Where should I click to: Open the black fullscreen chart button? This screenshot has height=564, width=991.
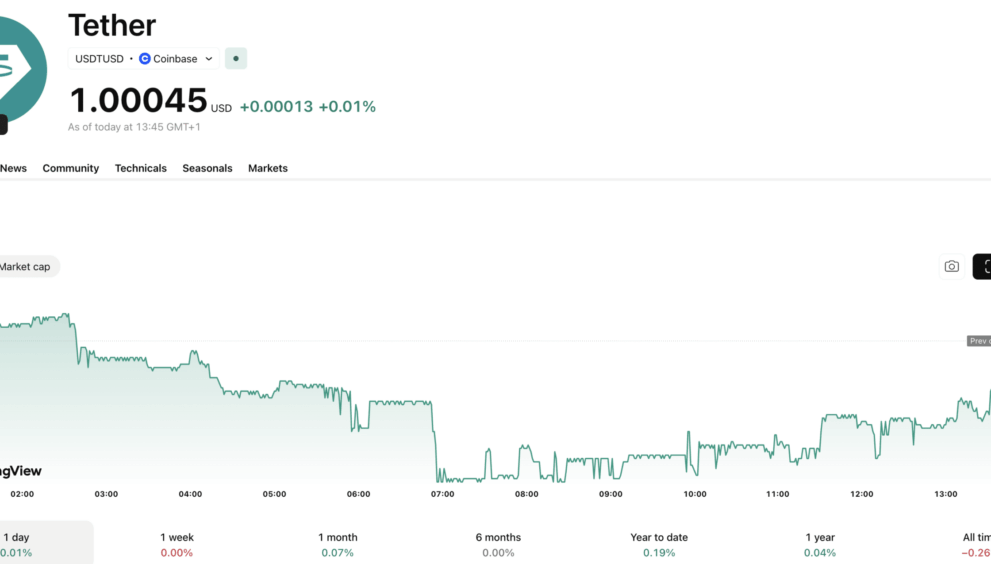[x=983, y=266]
